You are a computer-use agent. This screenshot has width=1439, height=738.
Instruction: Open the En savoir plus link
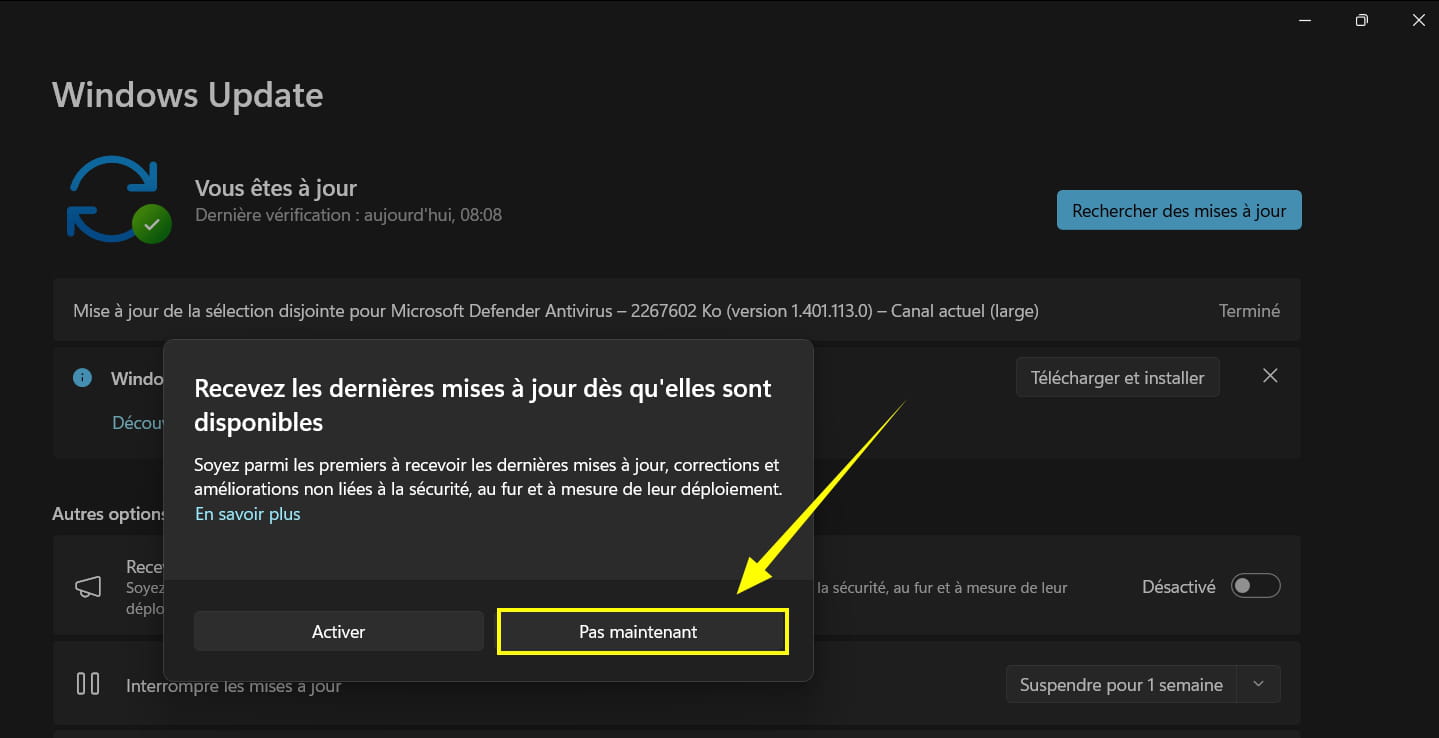point(247,514)
